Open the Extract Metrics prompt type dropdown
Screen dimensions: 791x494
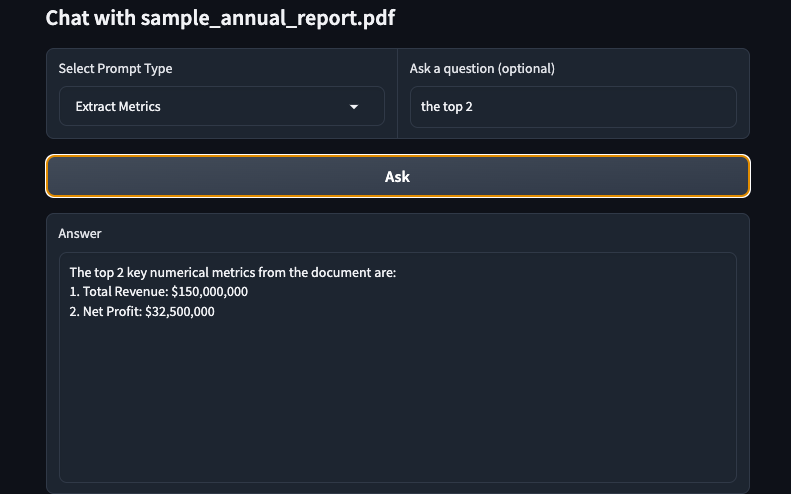(x=221, y=106)
